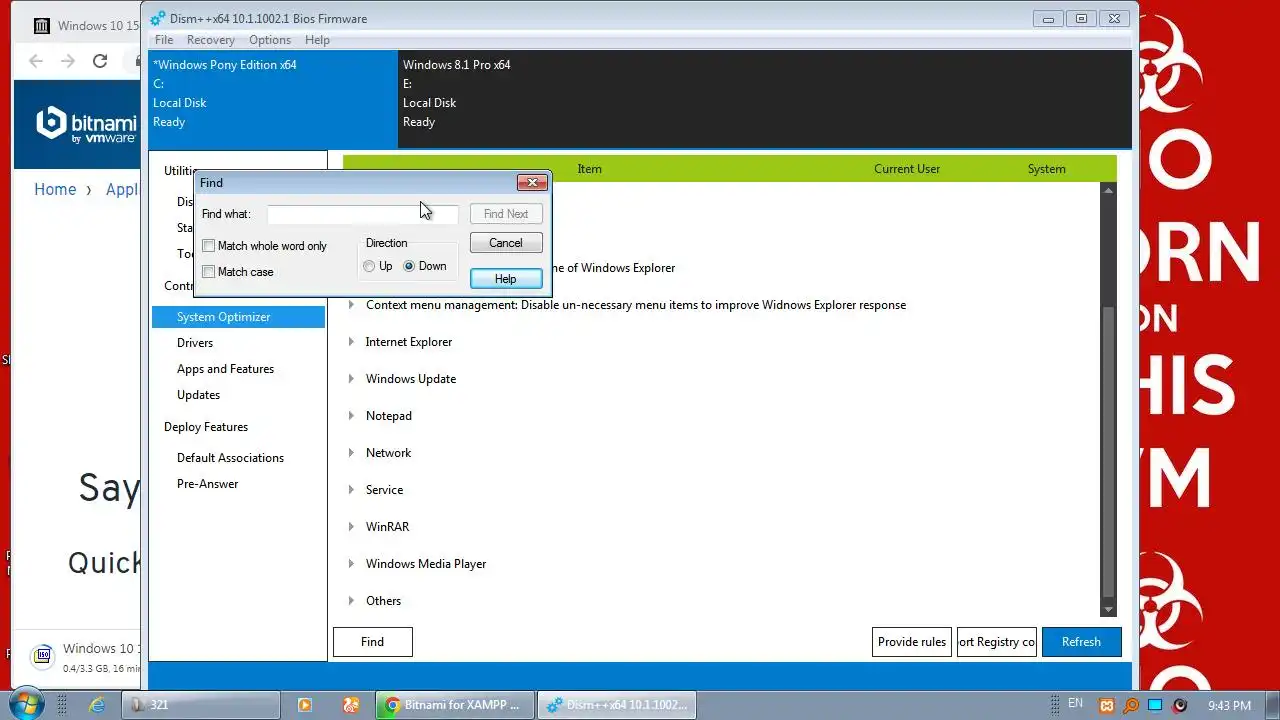
Task: Click the scrollbar up arrow
Action: coord(1108,190)
